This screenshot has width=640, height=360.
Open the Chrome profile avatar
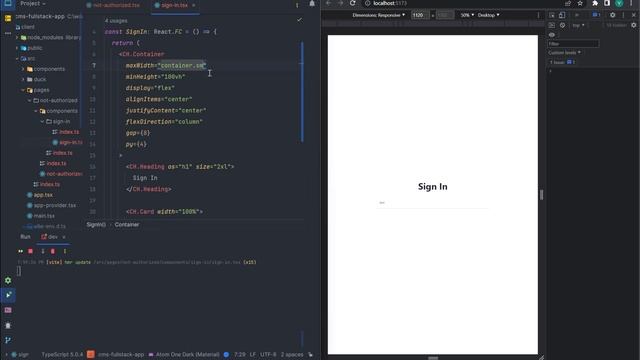619,3
